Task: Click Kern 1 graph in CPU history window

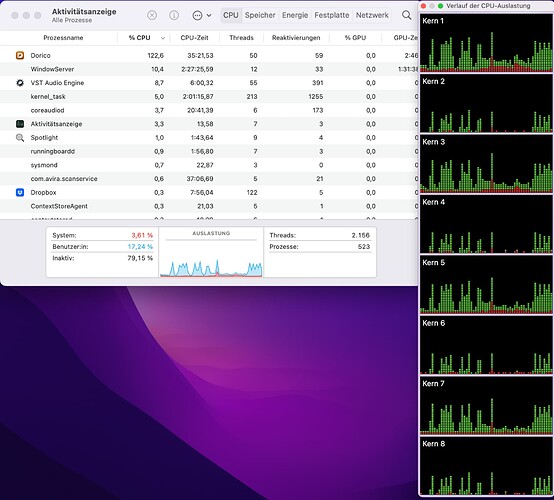Action: point(486,43)
